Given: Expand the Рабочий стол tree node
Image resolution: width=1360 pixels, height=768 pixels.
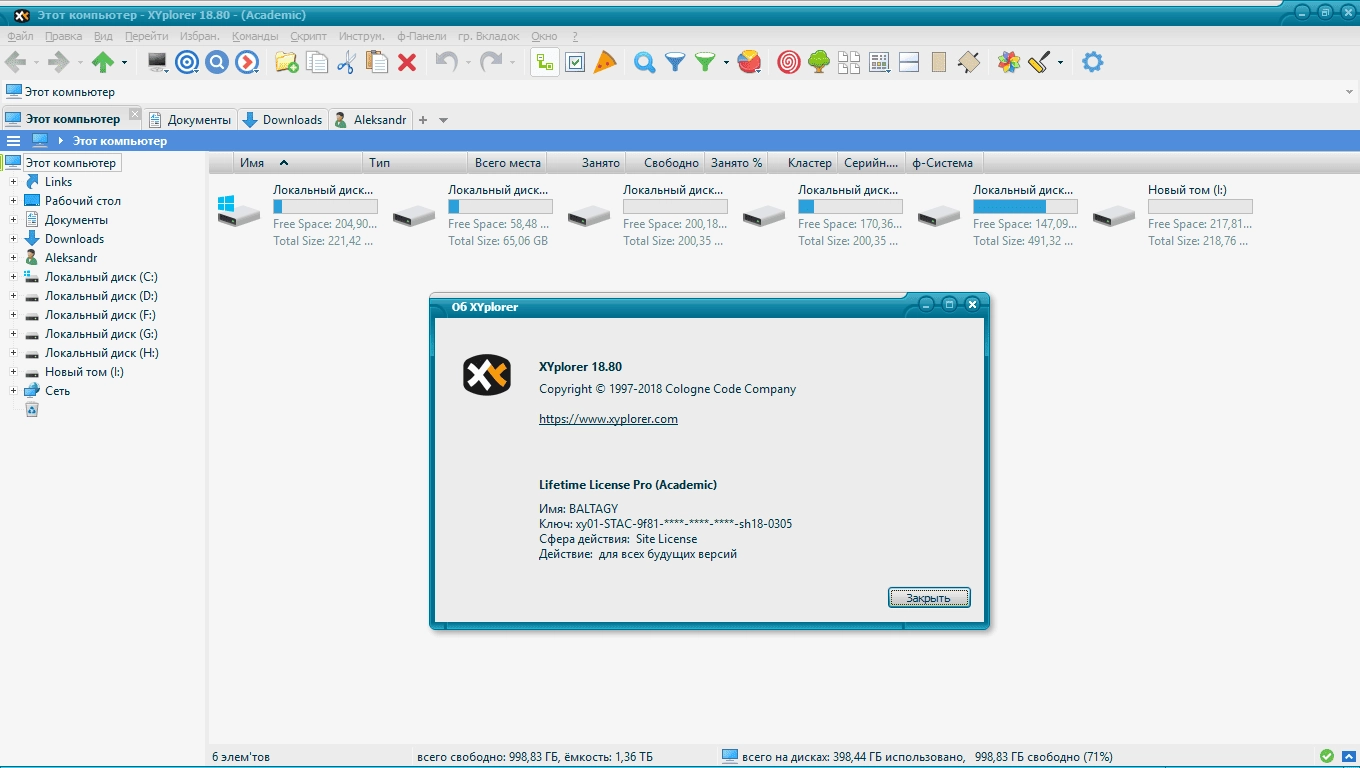Looking at the screenshot, I should click(13, 201).
